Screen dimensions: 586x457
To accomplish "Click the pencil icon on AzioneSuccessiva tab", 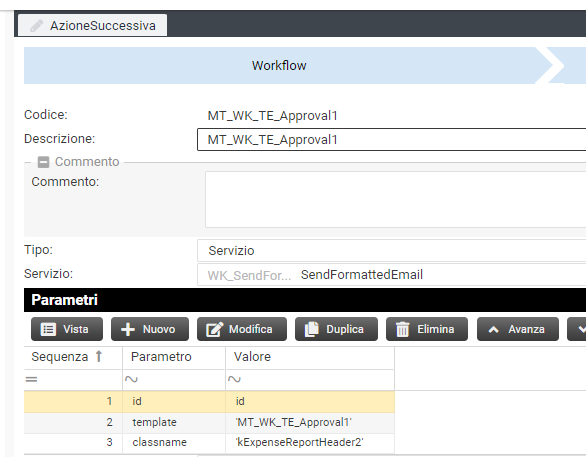I will 36,26.
